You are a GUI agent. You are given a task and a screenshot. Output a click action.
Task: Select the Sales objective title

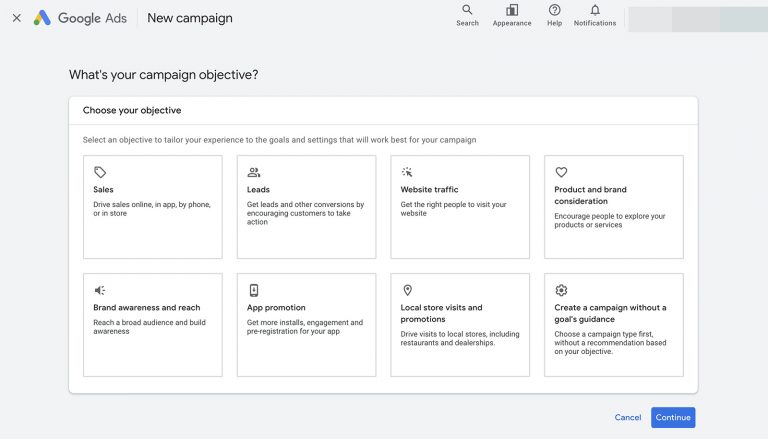coord(103,190)
